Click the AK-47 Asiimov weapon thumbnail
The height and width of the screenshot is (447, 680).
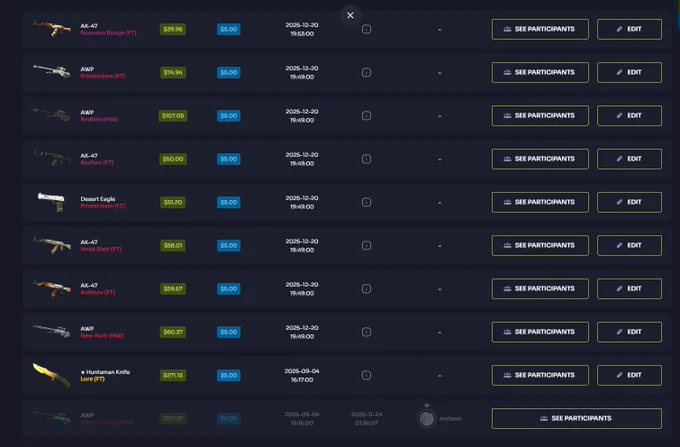52,288
